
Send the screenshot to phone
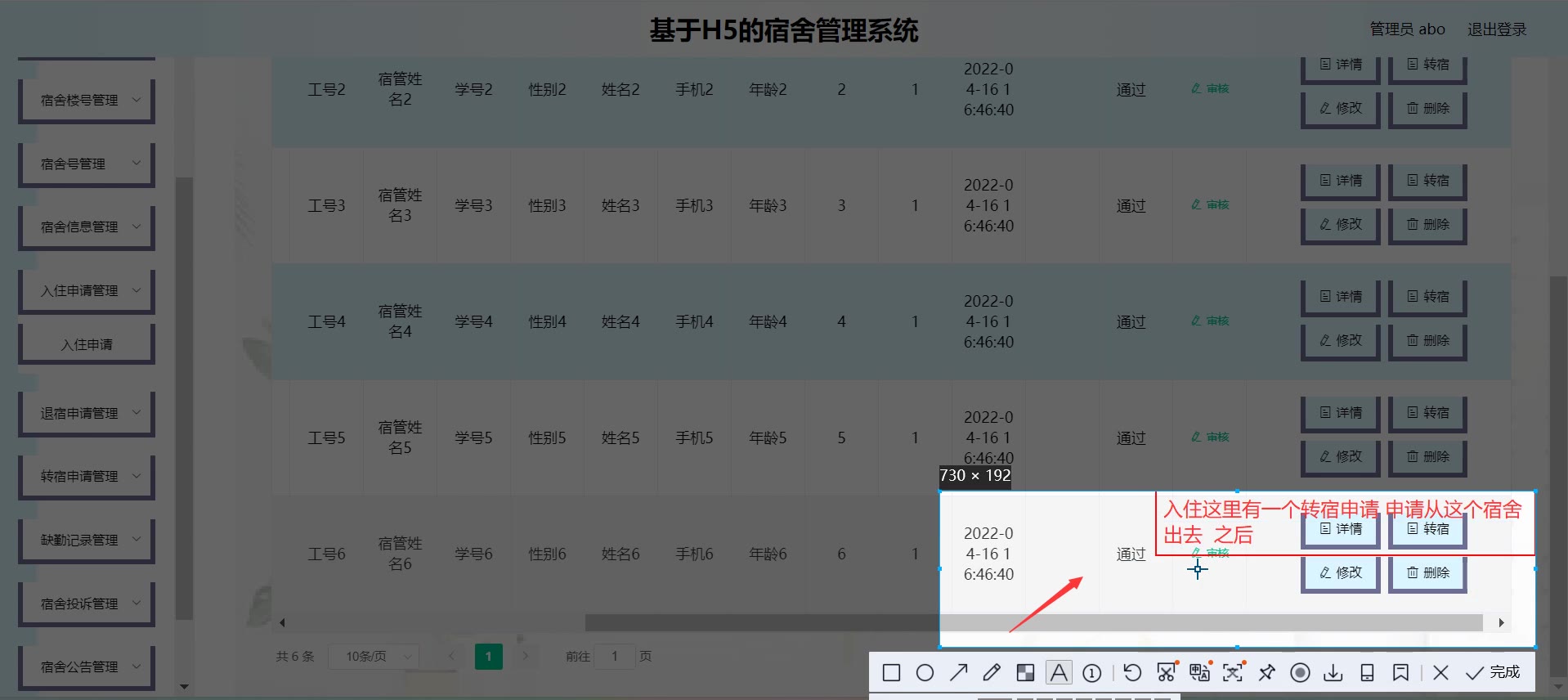tap(1367, 673)
